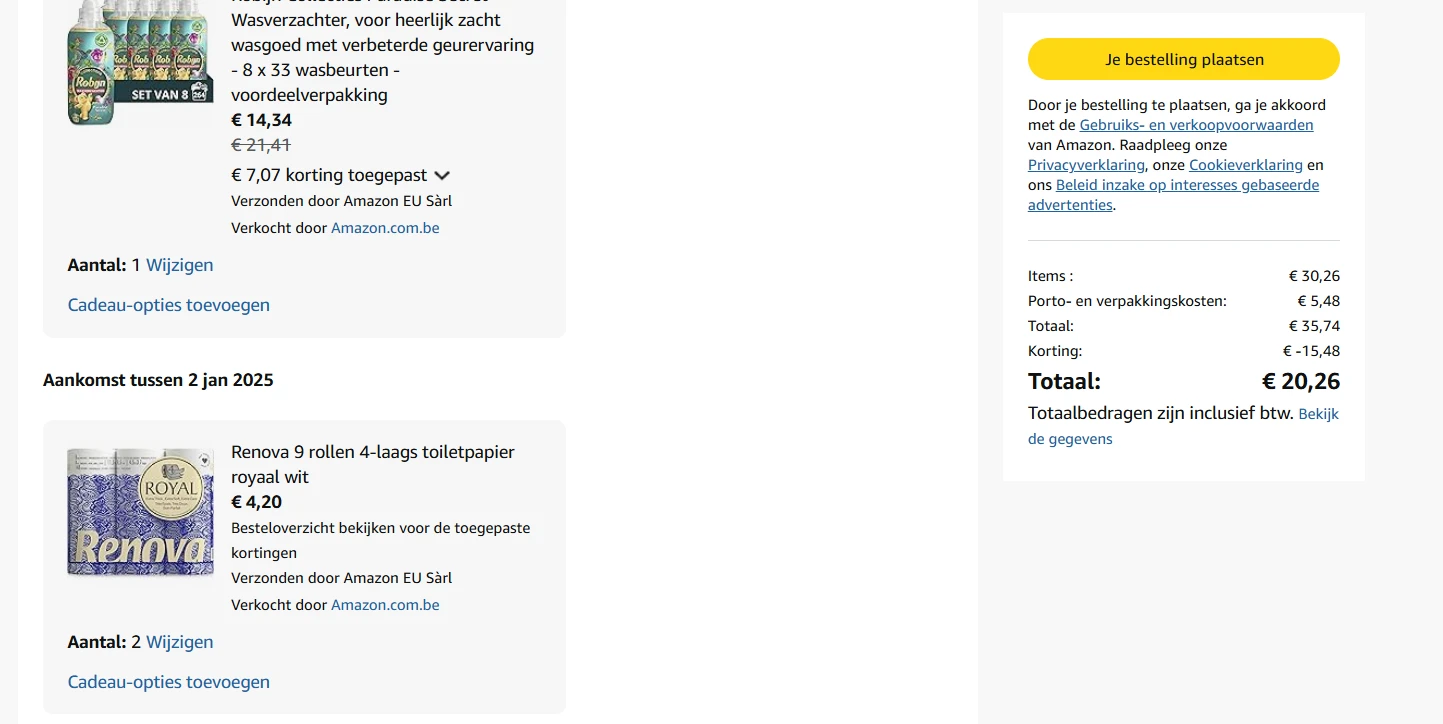1443x724 pixels.
Task: Change quantity of the Robijn Wasverzachter via Wijzigen
Action: pyautogui.click(x=180, y=265)
